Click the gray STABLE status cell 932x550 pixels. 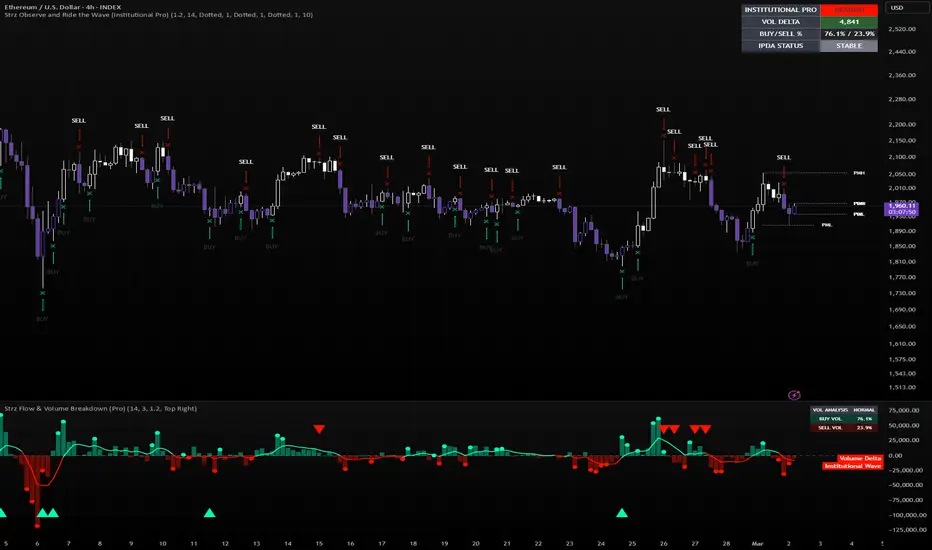click(x=849, y=46)
